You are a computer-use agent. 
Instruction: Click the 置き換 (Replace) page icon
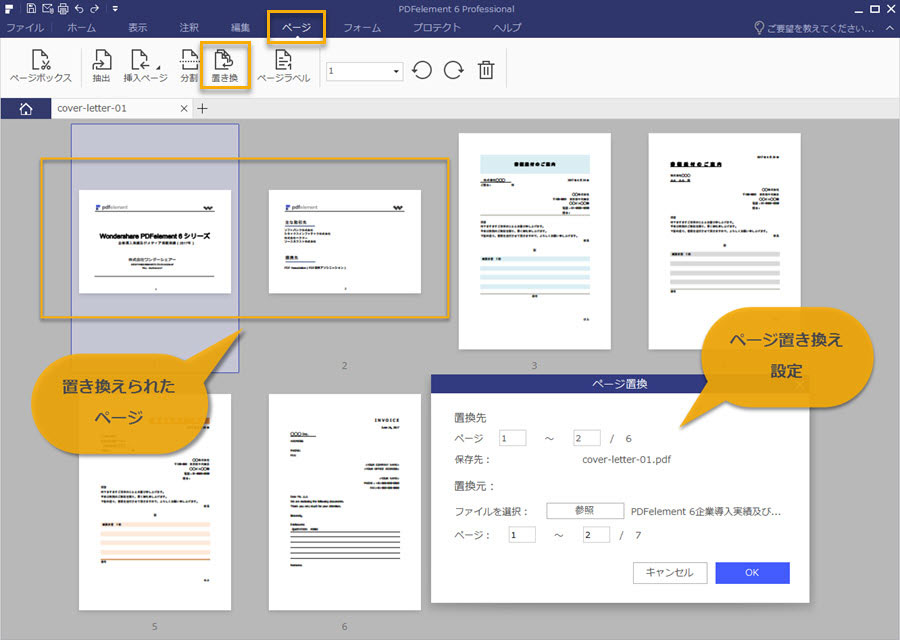pyautogui.click(x=224, y=66)
